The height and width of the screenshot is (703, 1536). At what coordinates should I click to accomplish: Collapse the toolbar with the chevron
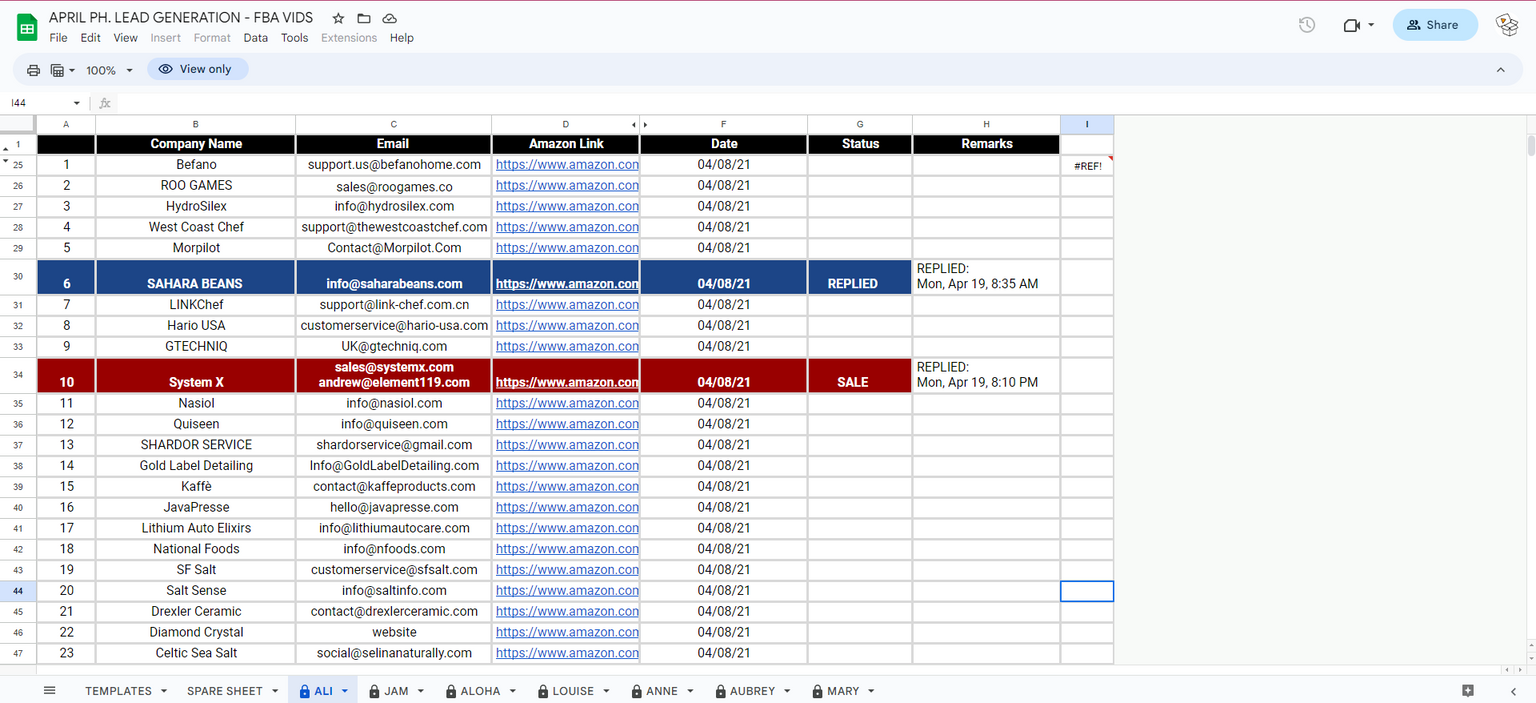tap(1501, 70)
